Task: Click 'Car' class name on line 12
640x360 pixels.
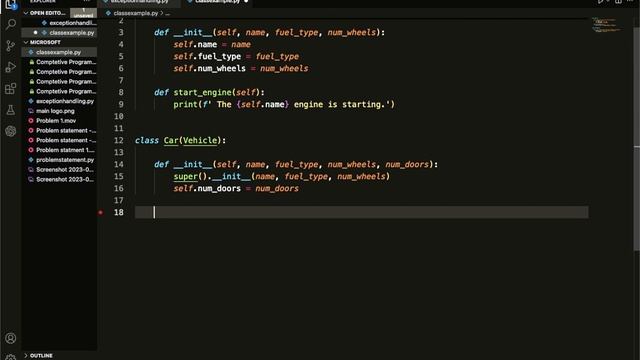Action: coord(171,140)
